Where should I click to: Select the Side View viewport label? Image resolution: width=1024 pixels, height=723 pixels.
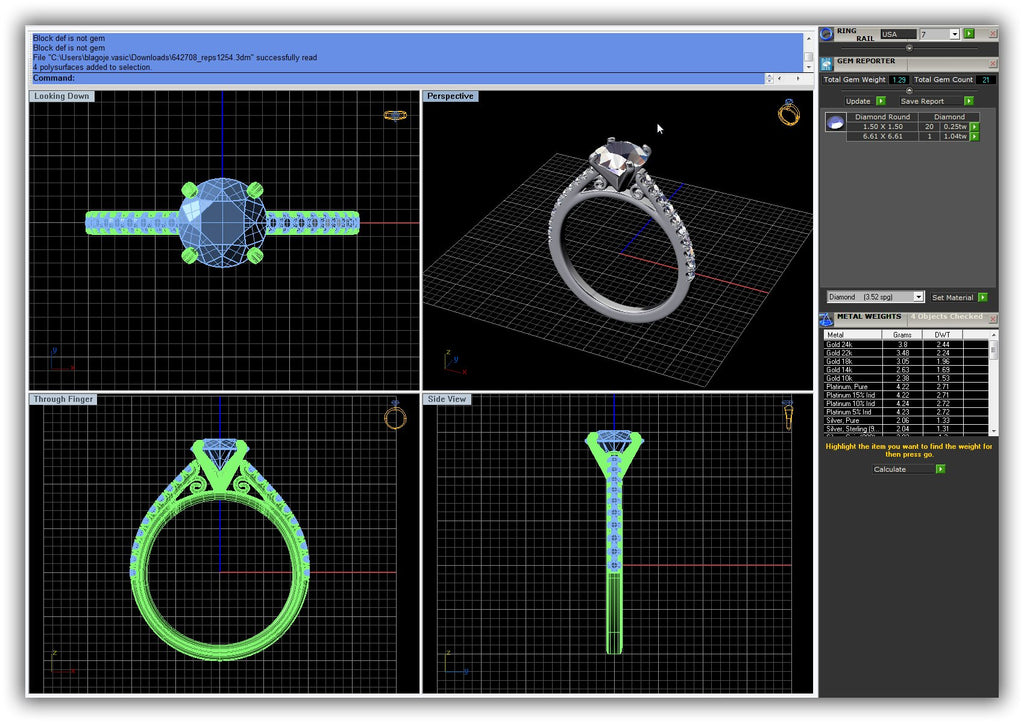point(448,399)
